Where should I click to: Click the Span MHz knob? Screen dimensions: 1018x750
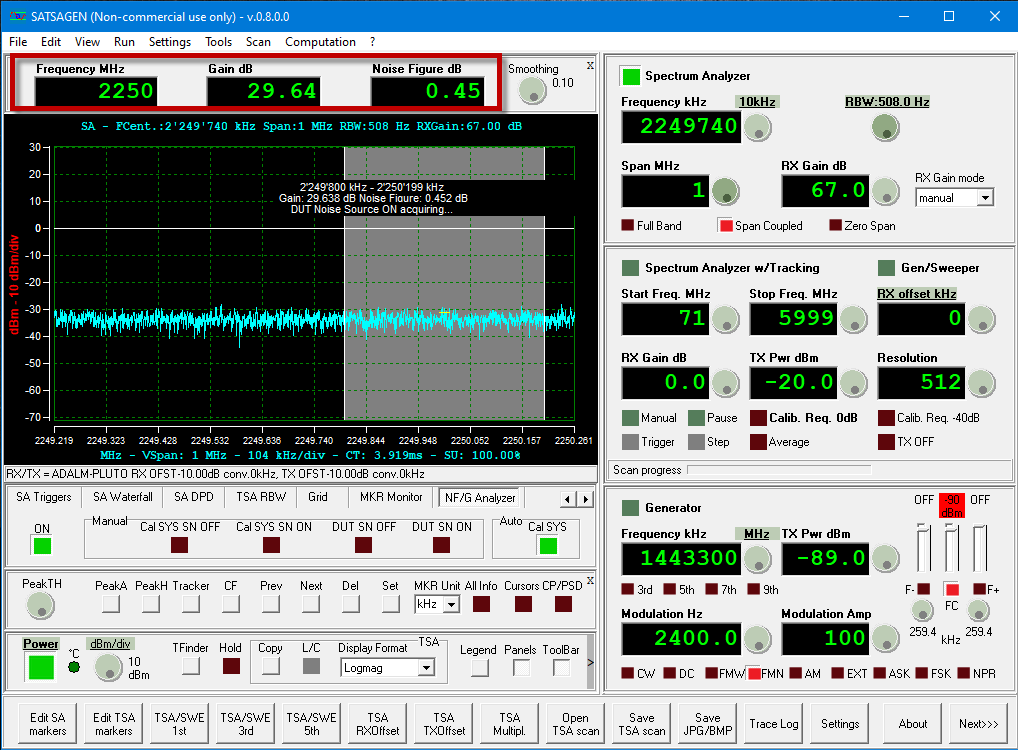(x=725, y=192)
